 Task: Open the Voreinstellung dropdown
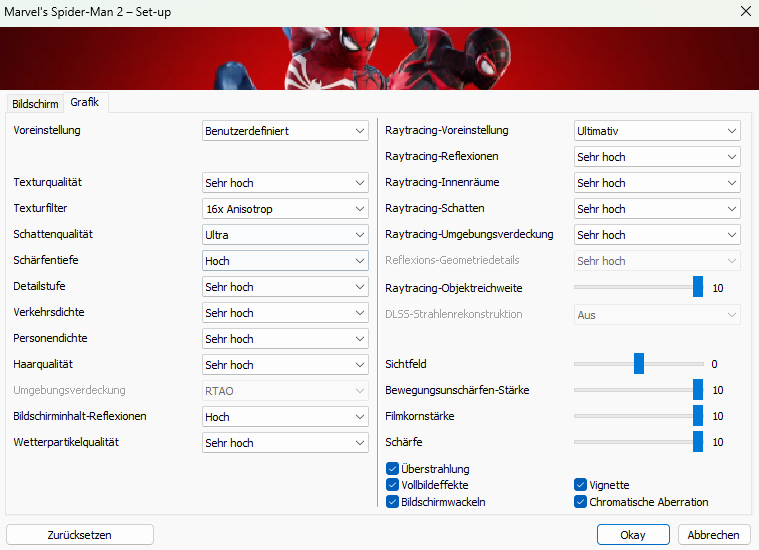[x=285, y=131]
